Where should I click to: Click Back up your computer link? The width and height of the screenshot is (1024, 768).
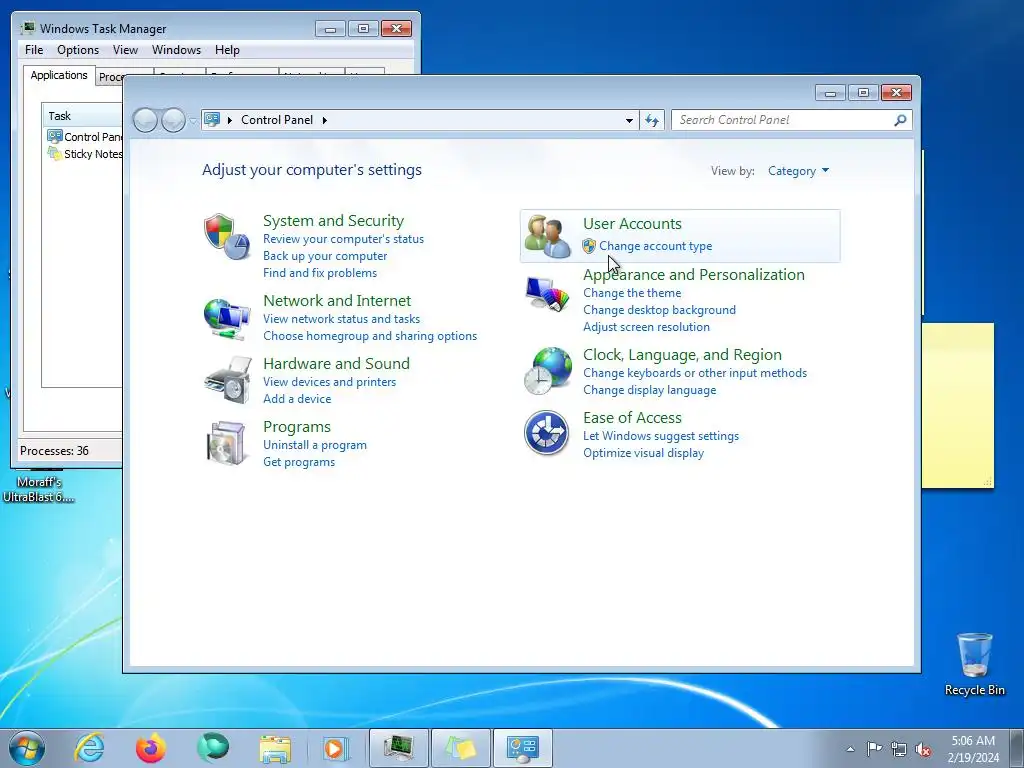click(x=325, y=256)
